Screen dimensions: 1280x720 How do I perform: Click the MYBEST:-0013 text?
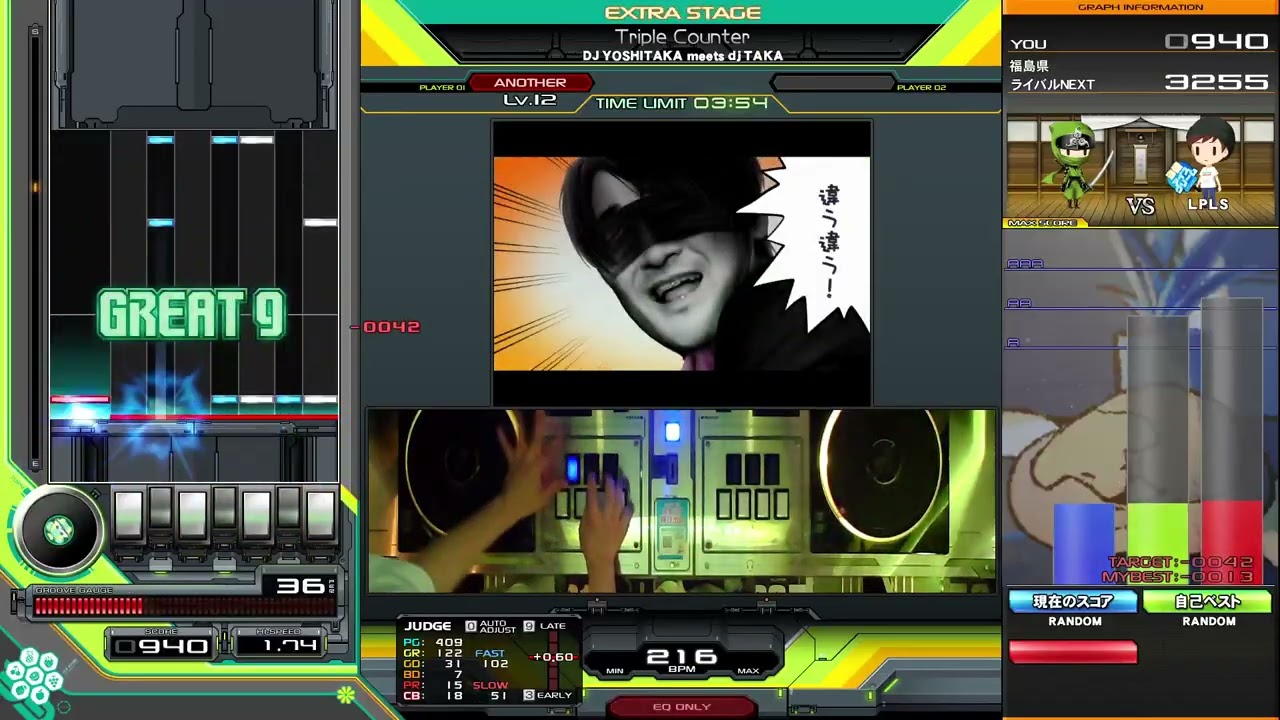(x=1178, y=577)
